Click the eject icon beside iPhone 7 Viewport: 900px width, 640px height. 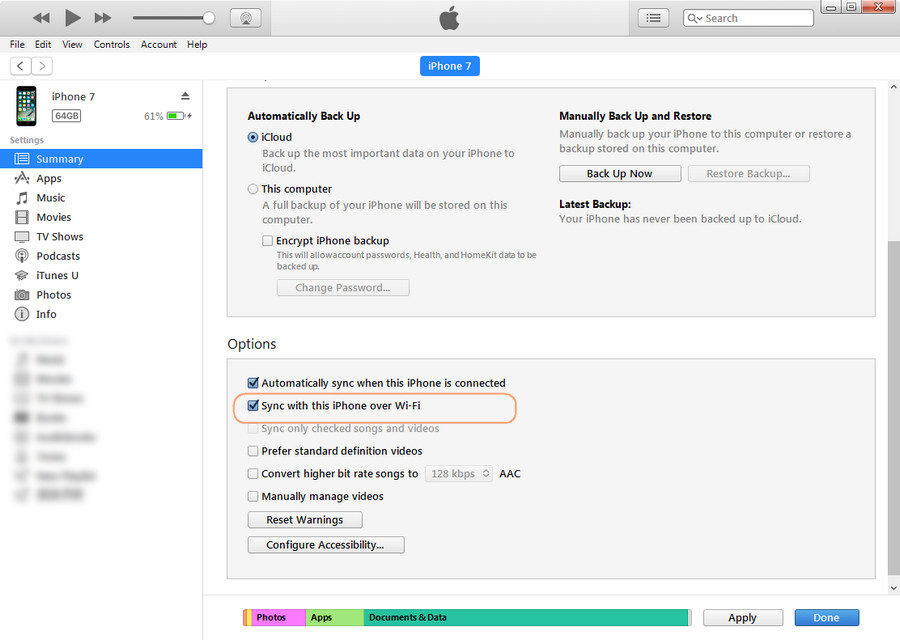pyautogui.click(x=185, y=96)
